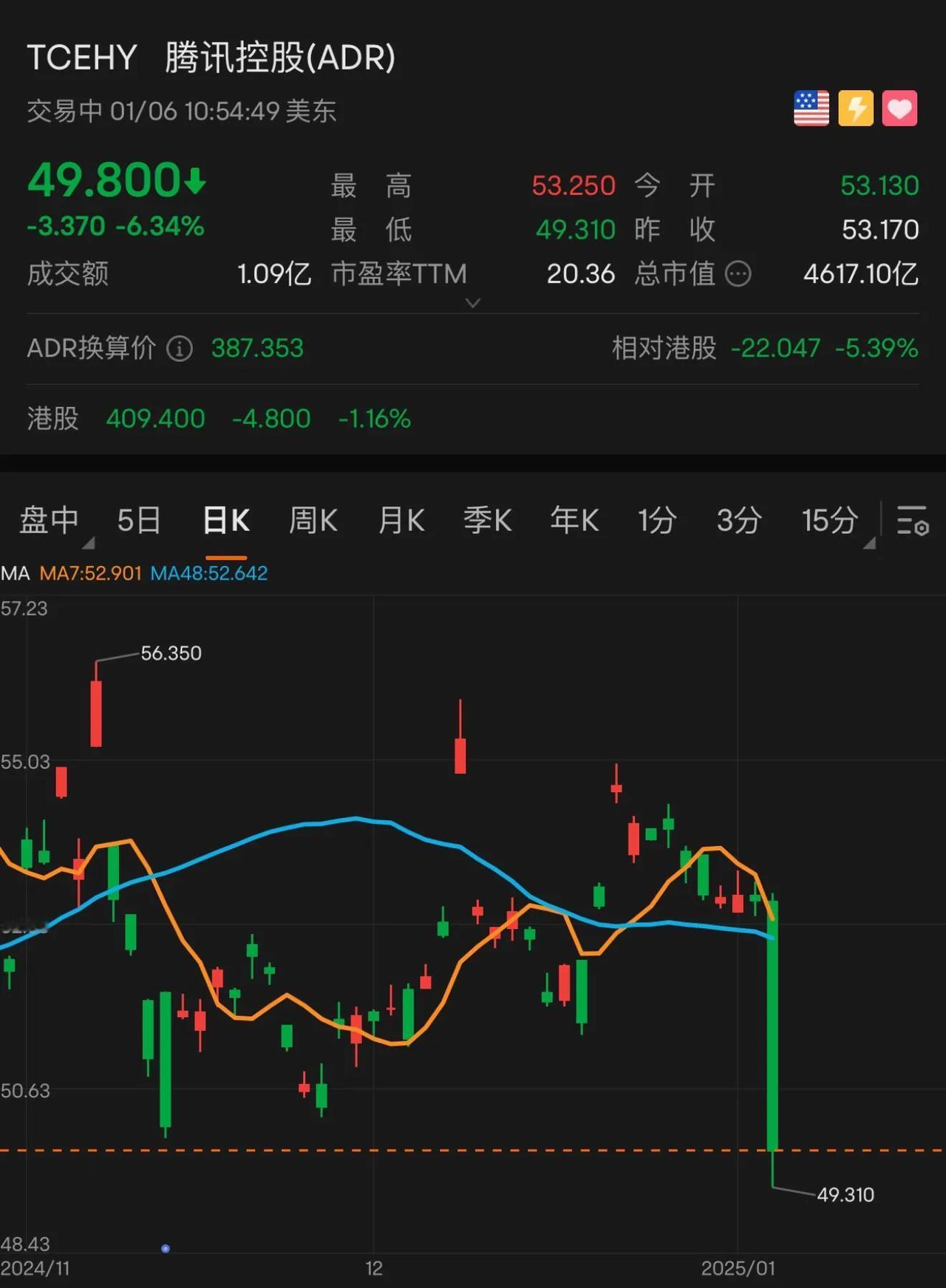The width and height of the screenshot is (946, 1288).
Task: Tap the 2024/11 date axis label
Action: 35,1269
